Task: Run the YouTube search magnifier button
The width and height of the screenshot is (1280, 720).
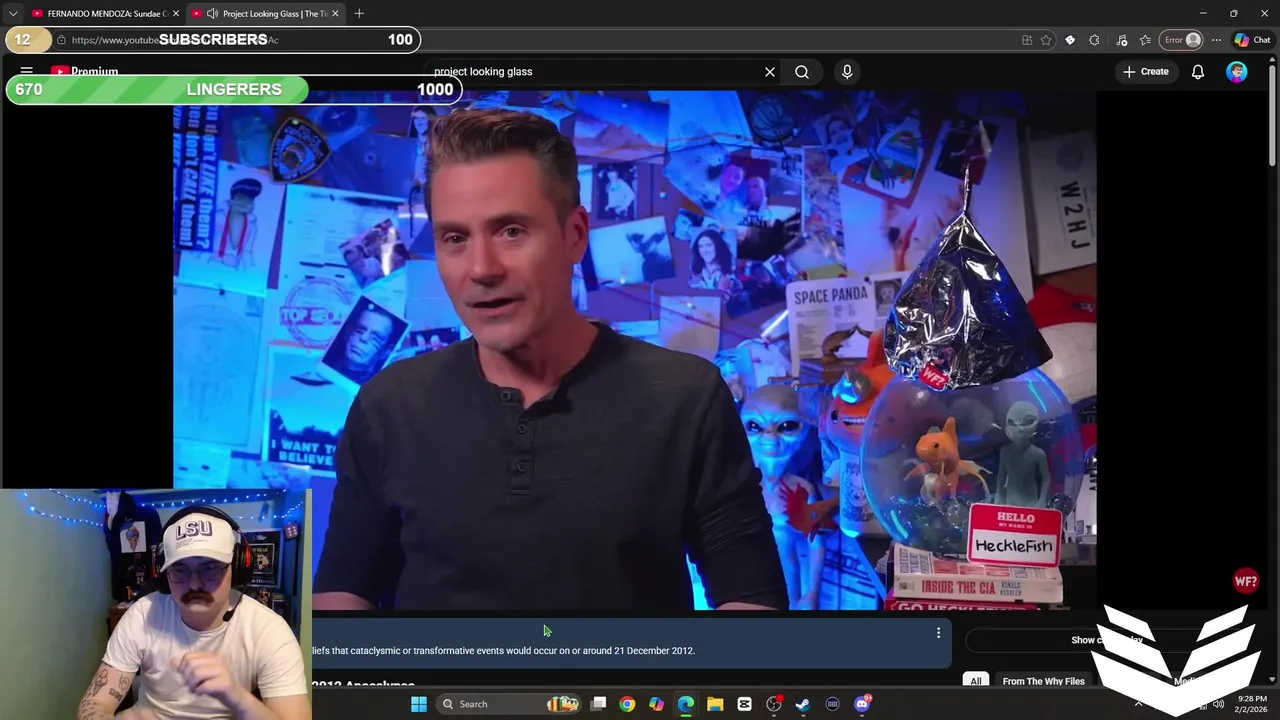Action: tap(802, 72)
